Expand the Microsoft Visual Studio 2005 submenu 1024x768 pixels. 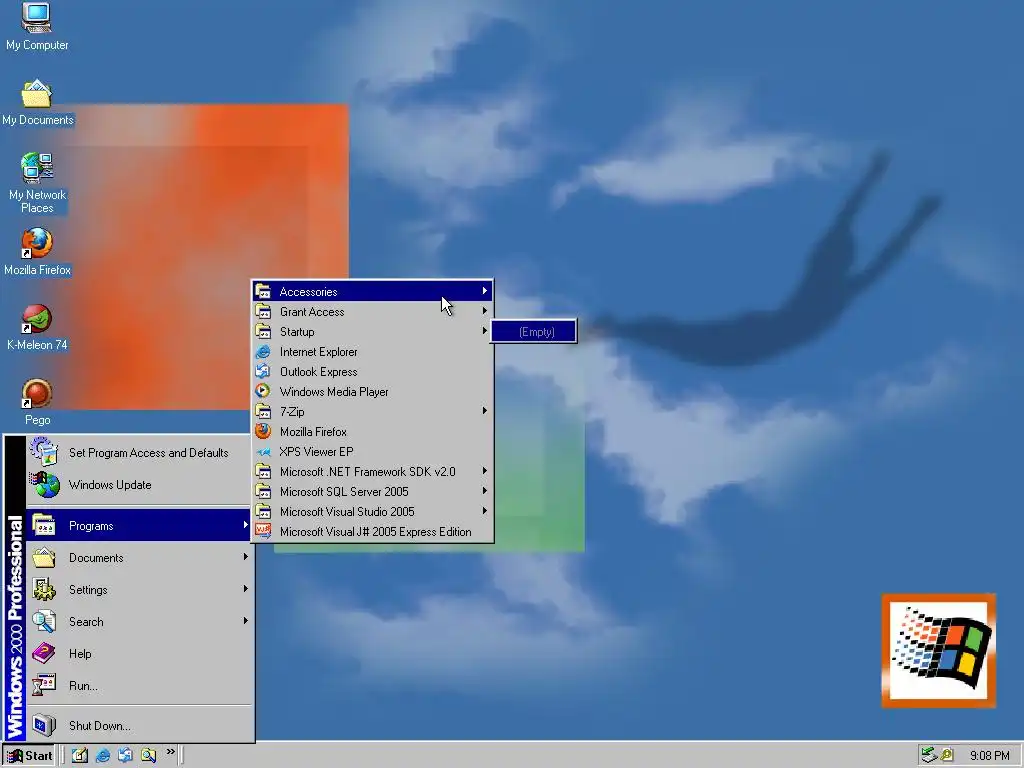point(372,512)
